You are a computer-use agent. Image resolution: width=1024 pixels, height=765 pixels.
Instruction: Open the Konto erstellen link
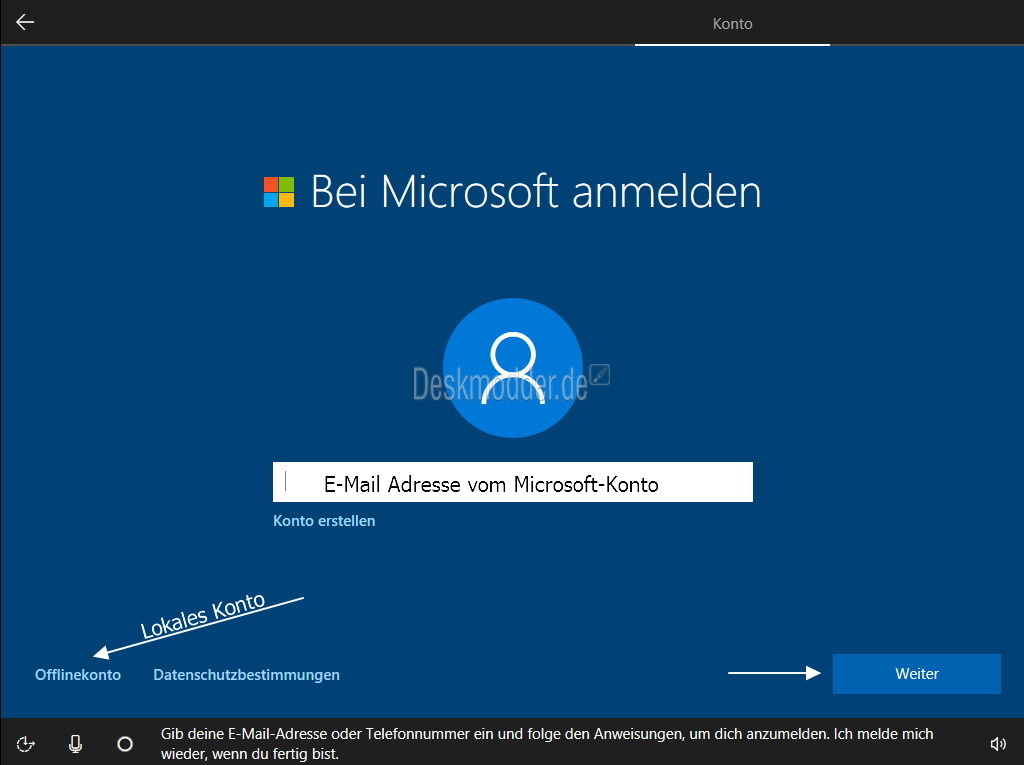(x=324, y=521)
